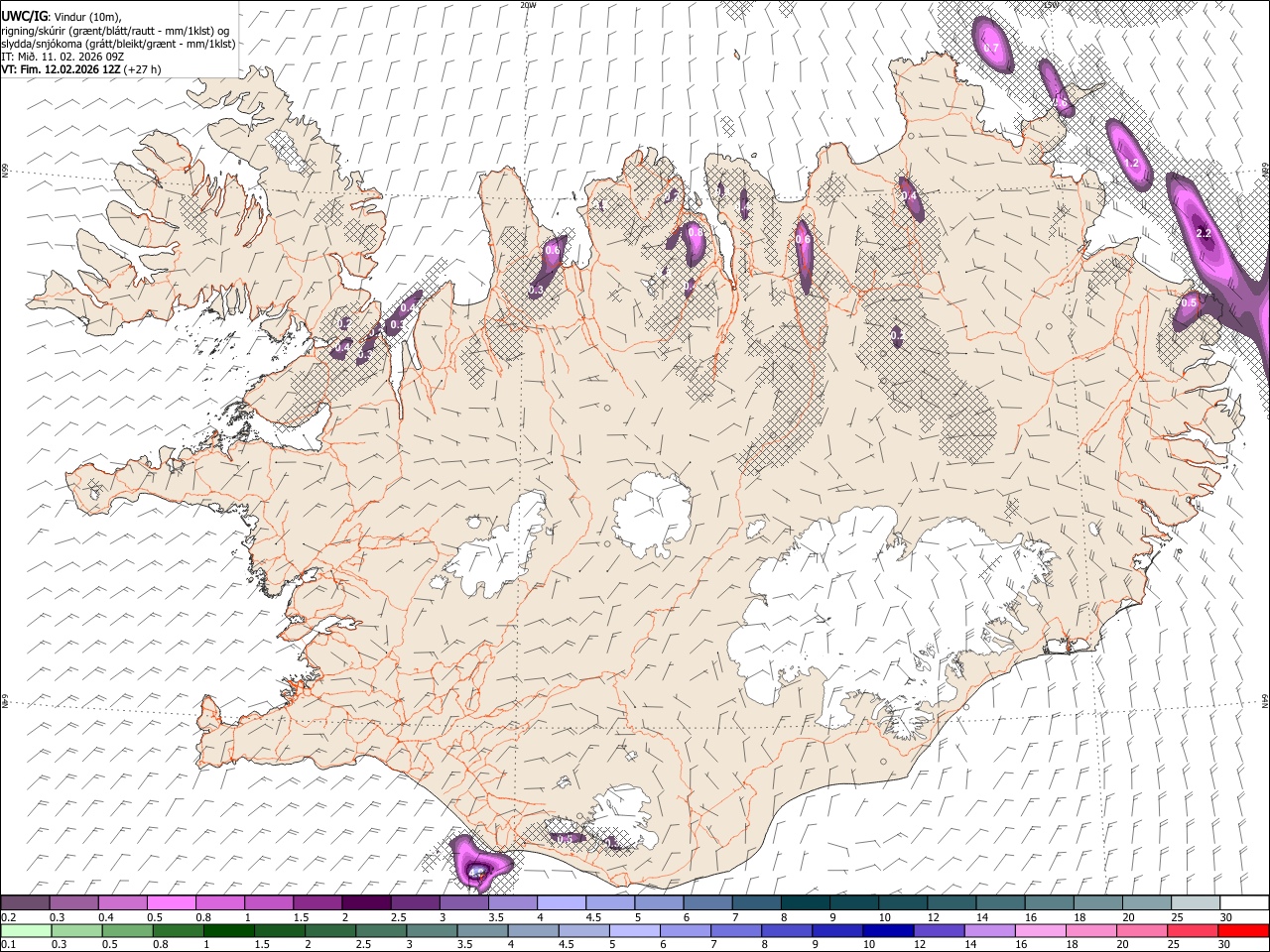Click the '15W' longitude label

point(1050,5)
